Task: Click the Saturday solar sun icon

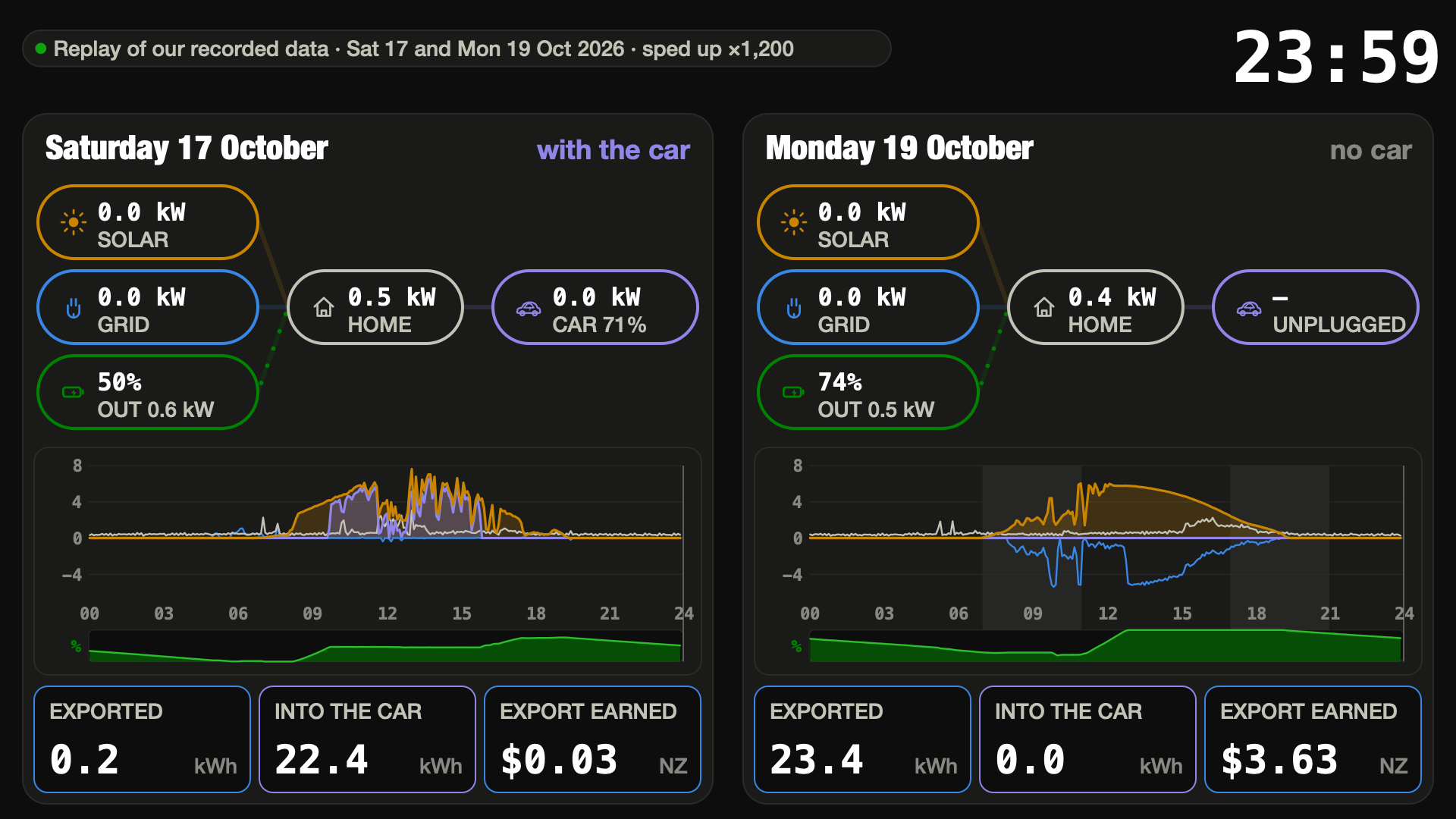Action: tap(73, 222)
